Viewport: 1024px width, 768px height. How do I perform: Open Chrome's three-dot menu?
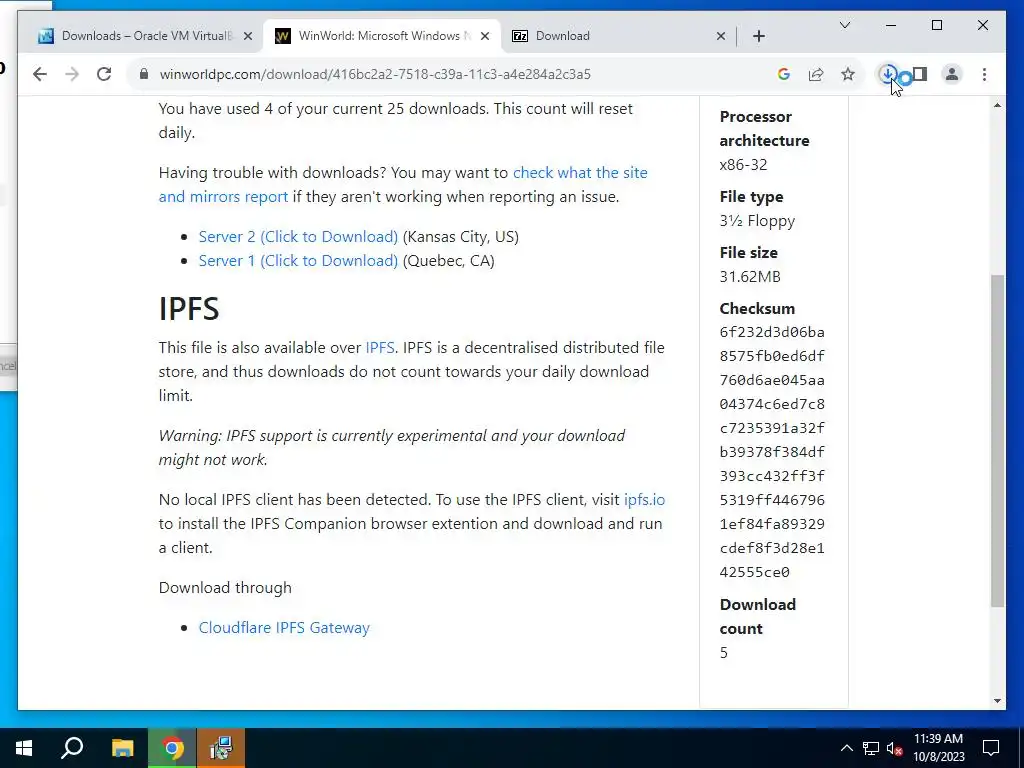coord(984,74)
